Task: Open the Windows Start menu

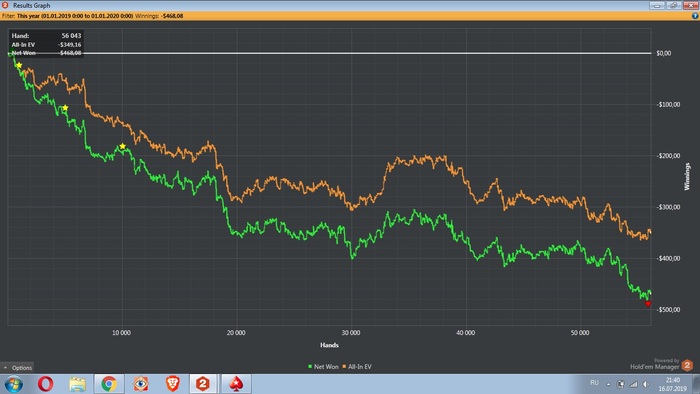Action: (x=13, y=384)
